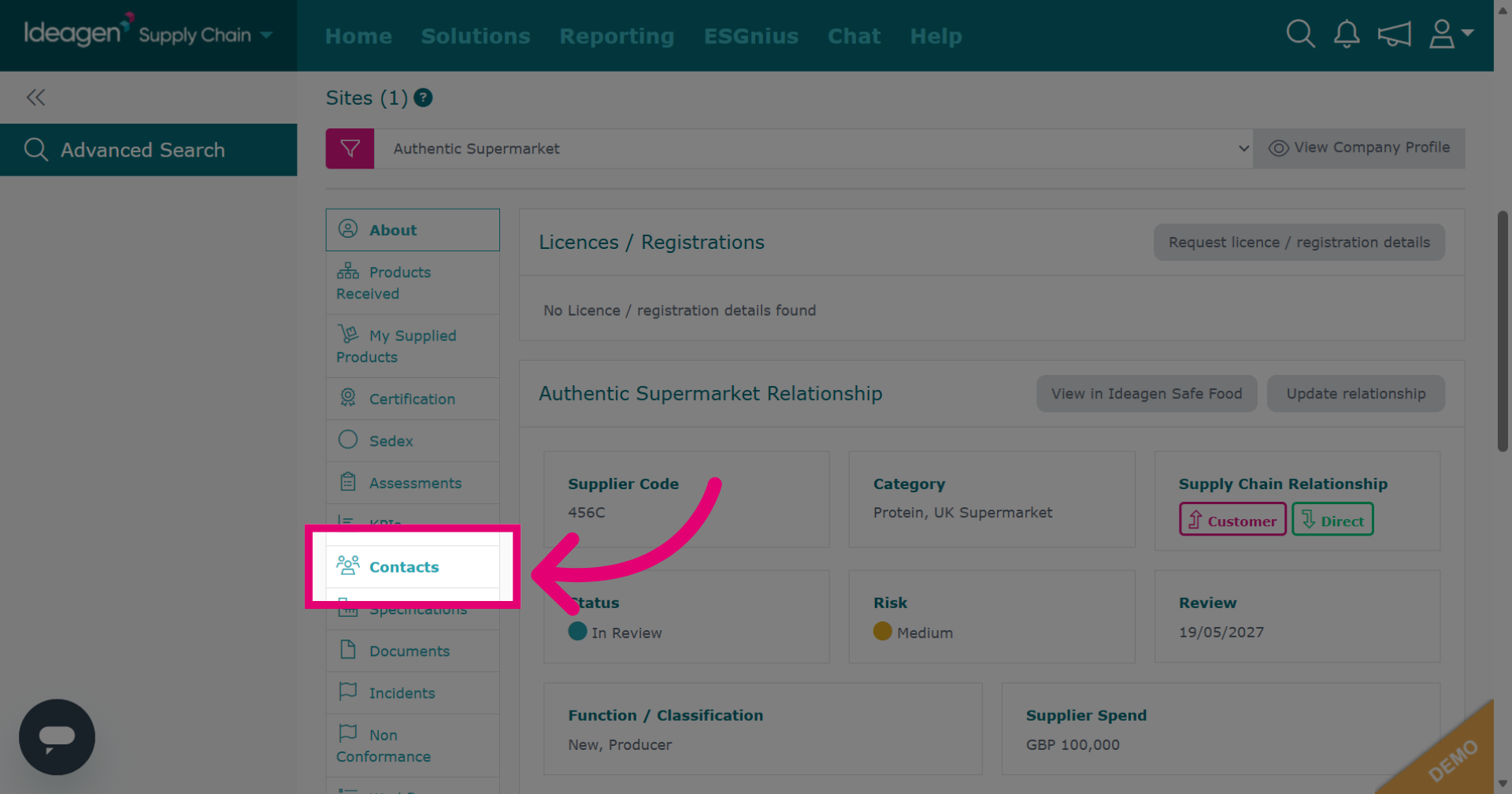This screenshot has height=794, width=1512.
Task: Select the Incidents tab
Action: point(413,693)
